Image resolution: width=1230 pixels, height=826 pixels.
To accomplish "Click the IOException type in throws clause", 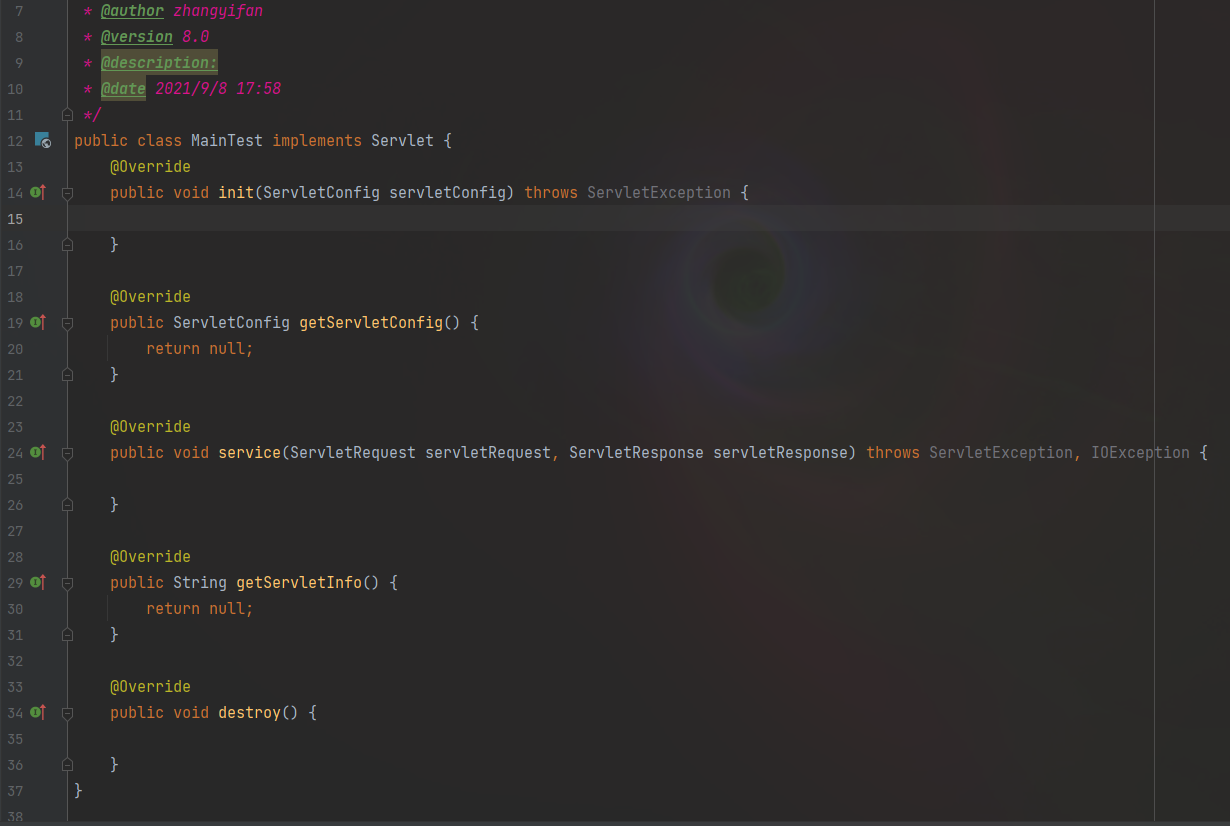I will click(1141, 452).
